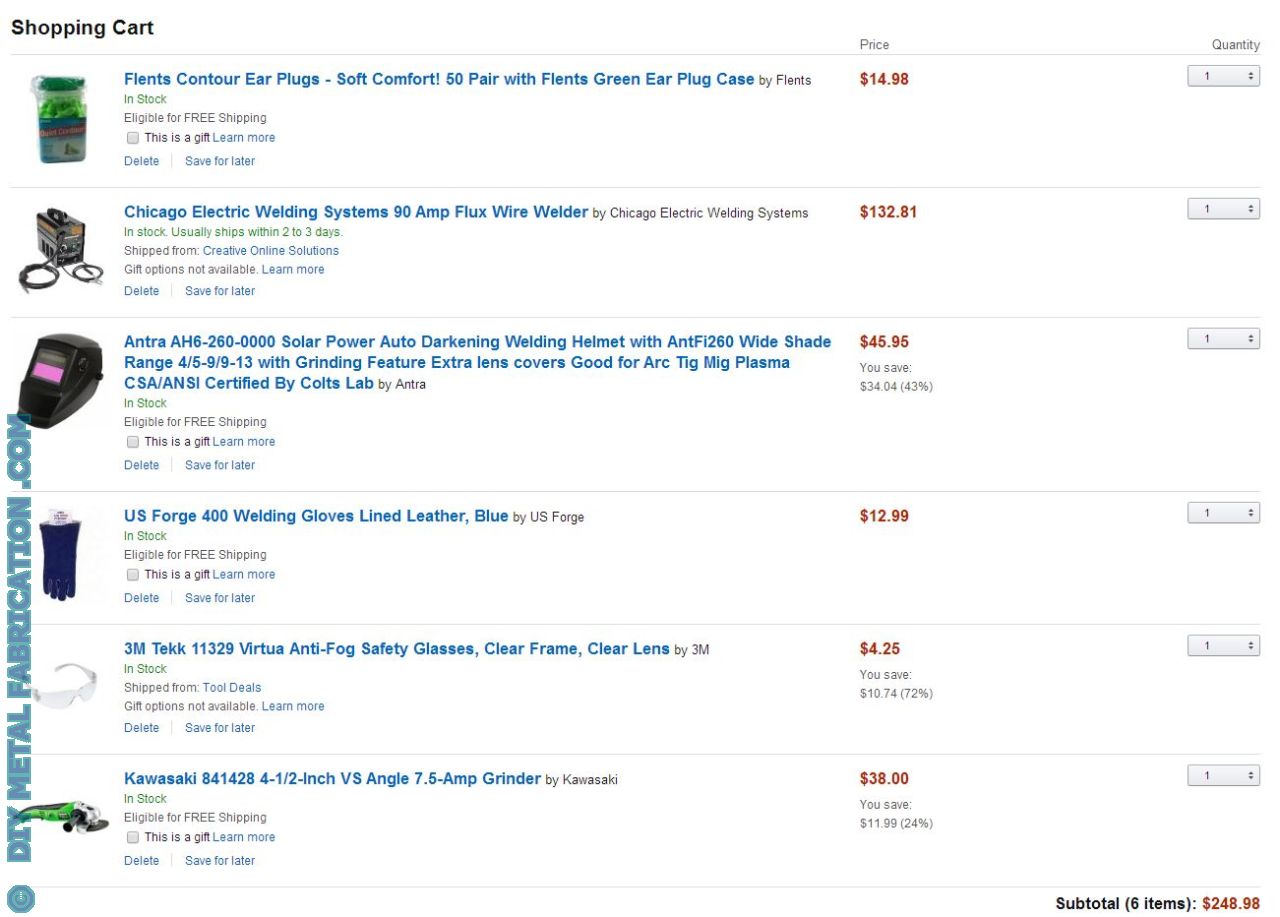
Task: Click the $14.98 ear plugs price
Action: [884, 79]
